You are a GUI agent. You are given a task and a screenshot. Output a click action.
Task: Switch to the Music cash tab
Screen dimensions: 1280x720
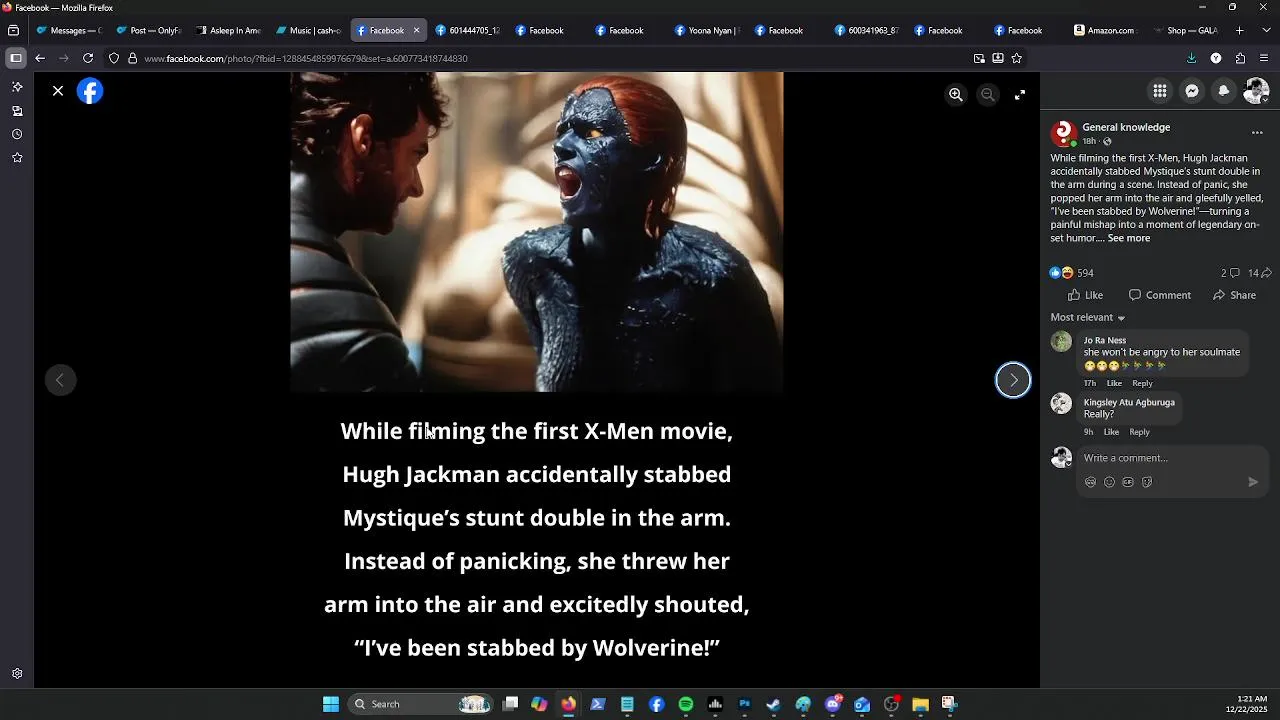tap(308, 30)
